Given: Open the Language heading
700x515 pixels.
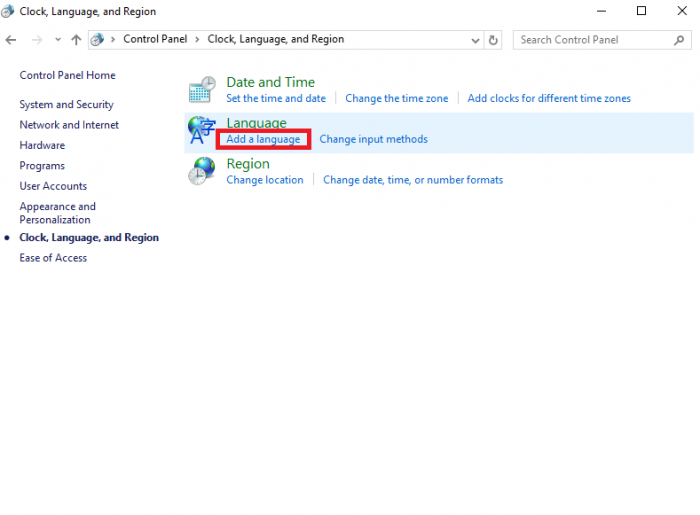Looking at the screenshot, I should tap(256, 123).
